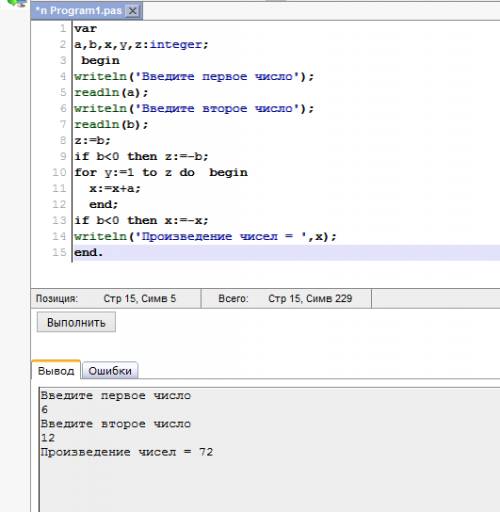Click the 'Стр 15, Симв 5' position status field

[x=140, y=298]
